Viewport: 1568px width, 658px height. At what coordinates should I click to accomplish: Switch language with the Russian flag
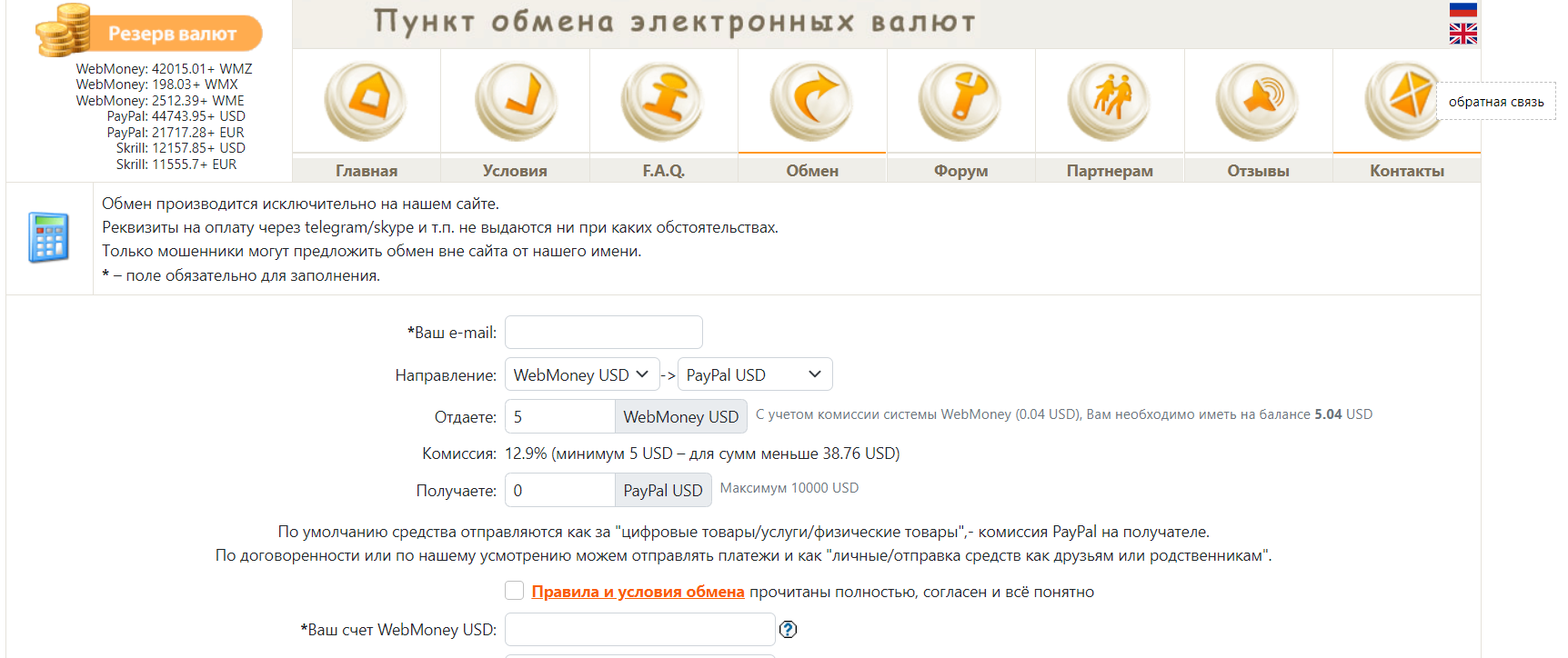1462,9
